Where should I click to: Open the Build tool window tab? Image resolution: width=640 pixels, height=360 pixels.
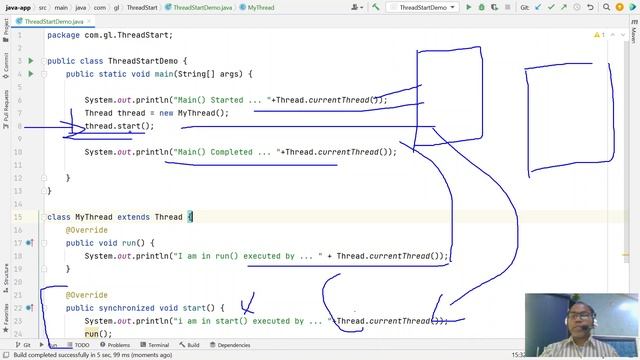click(x=189, y=345)
